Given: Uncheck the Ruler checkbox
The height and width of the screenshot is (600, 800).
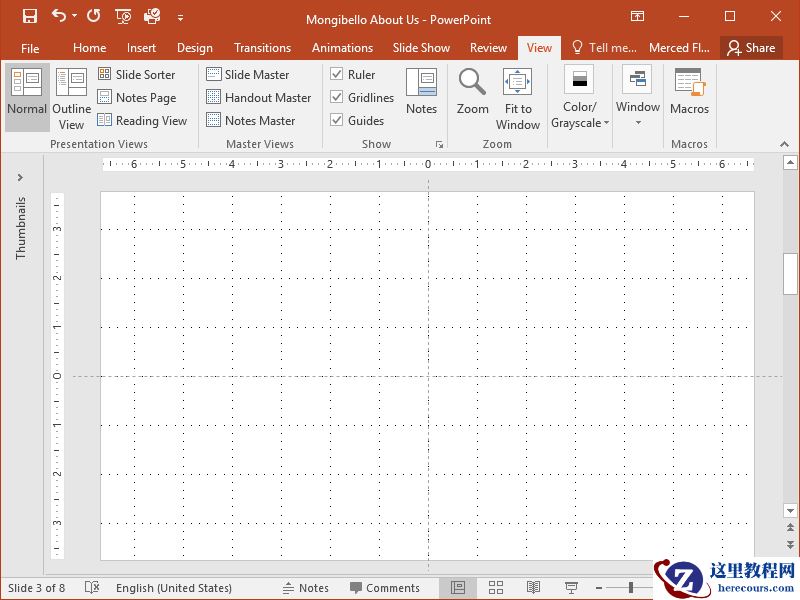Looking at the screenshot, I should click(337, 75).
